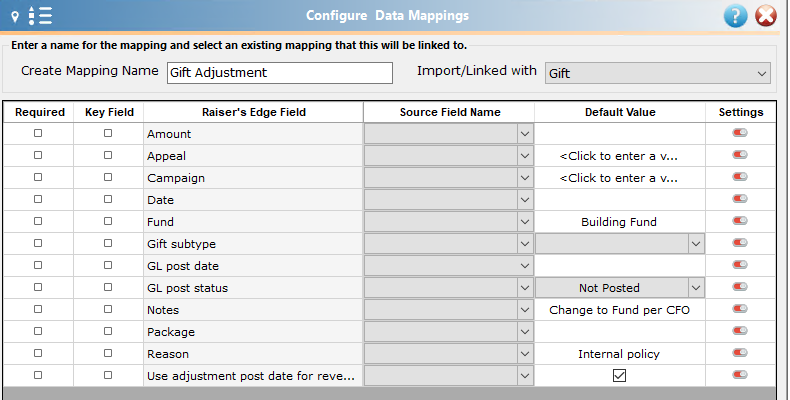
Task: Toggle the Settings switch for Fund row
Action: [740, 221]
